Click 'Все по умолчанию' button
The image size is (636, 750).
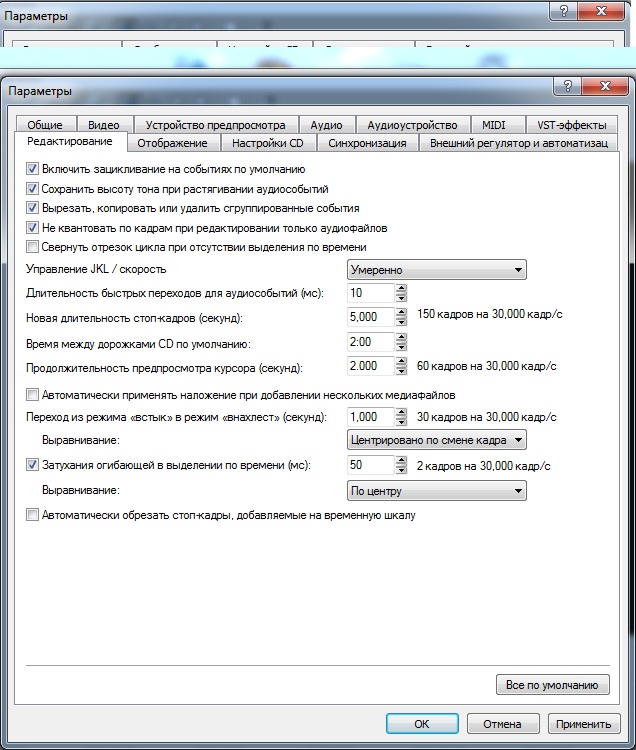coord(552,684)
